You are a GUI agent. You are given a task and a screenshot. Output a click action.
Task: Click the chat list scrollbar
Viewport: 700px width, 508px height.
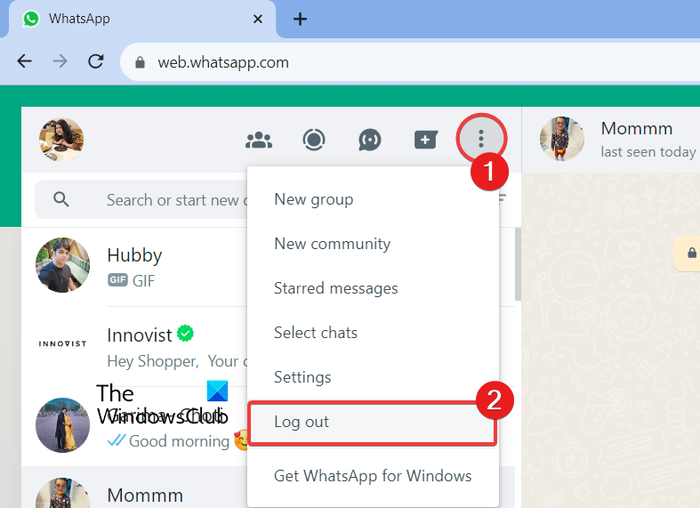(x=518, y=265)
